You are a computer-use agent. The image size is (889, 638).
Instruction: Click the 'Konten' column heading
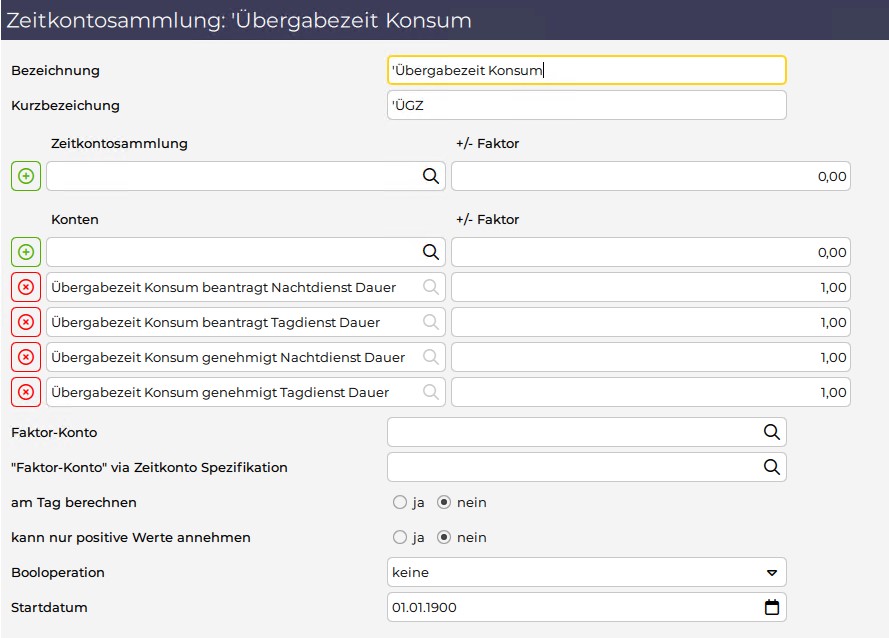[x=75, y=219]
